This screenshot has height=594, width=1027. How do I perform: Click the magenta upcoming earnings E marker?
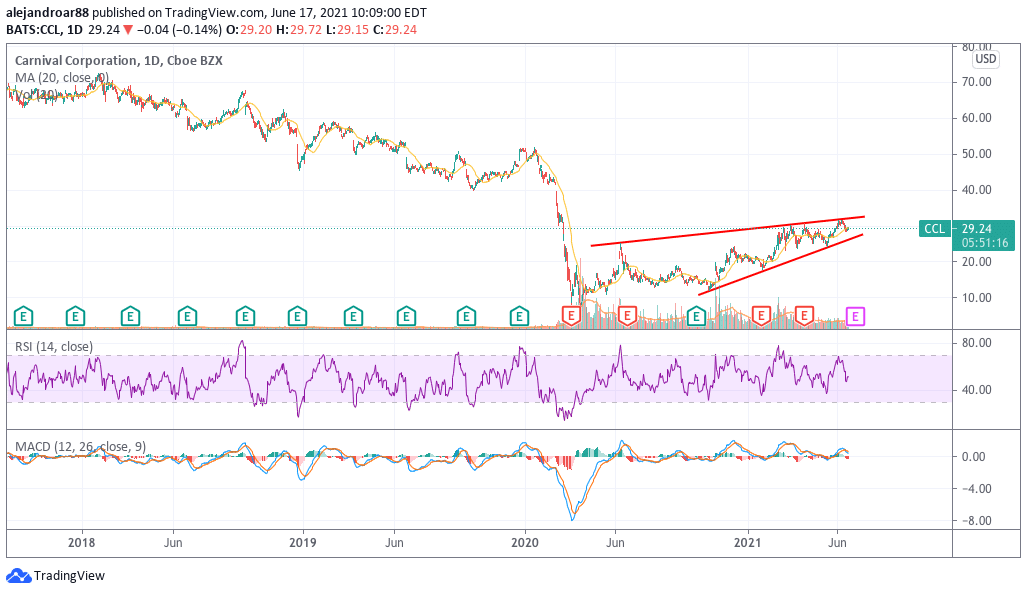[855, 317]
